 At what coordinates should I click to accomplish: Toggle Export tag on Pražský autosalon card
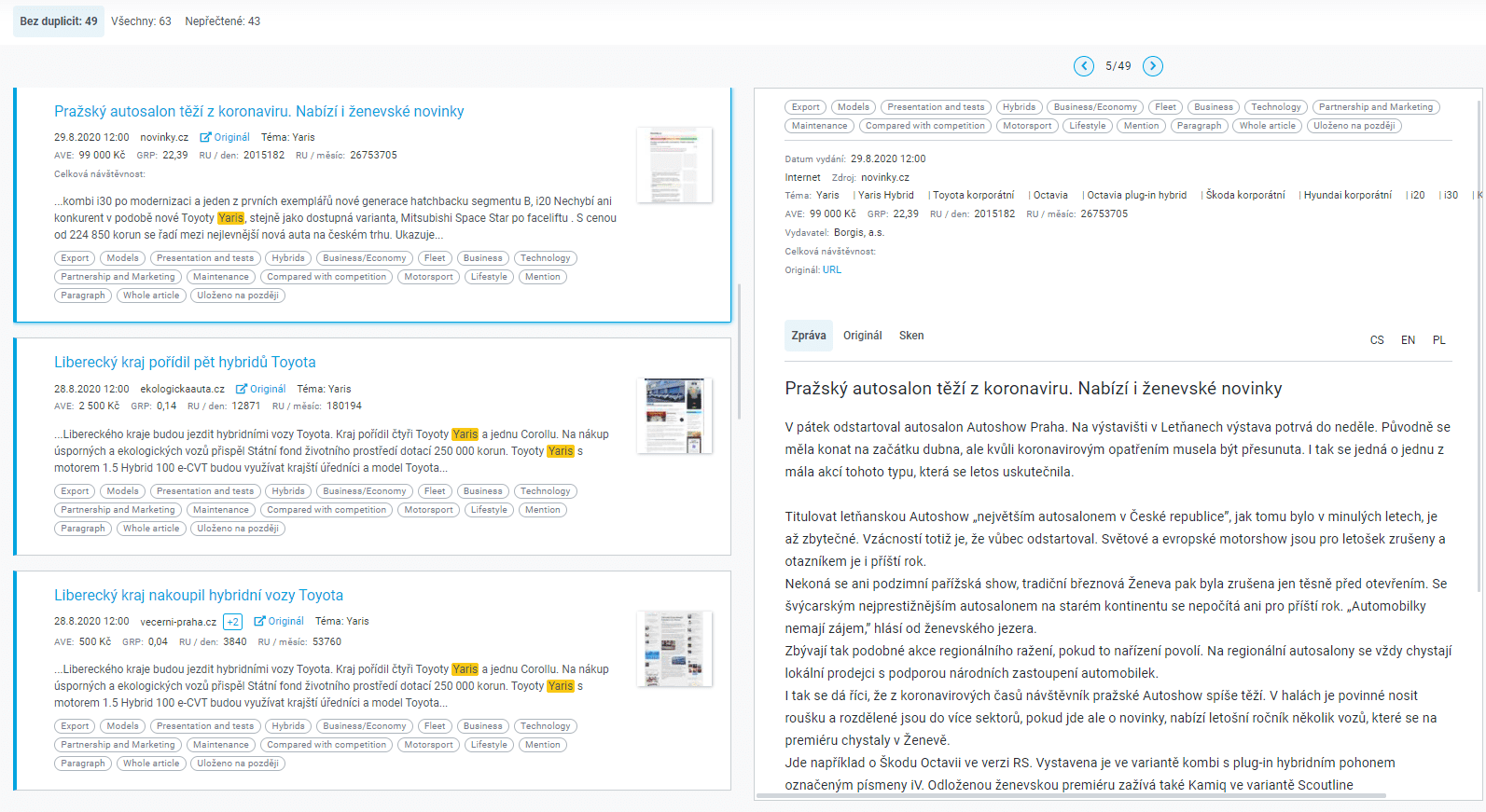[x=76, y=258]
